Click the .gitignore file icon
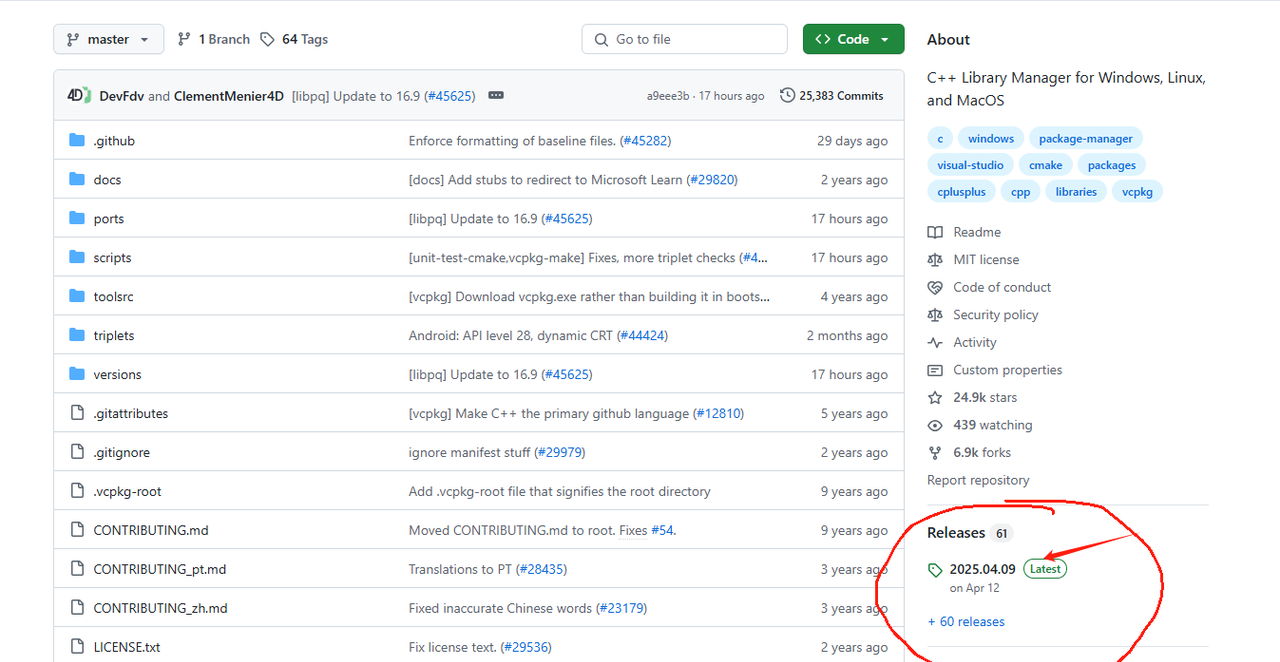This screenshot has width=1280, height=662. click(77, 452)
